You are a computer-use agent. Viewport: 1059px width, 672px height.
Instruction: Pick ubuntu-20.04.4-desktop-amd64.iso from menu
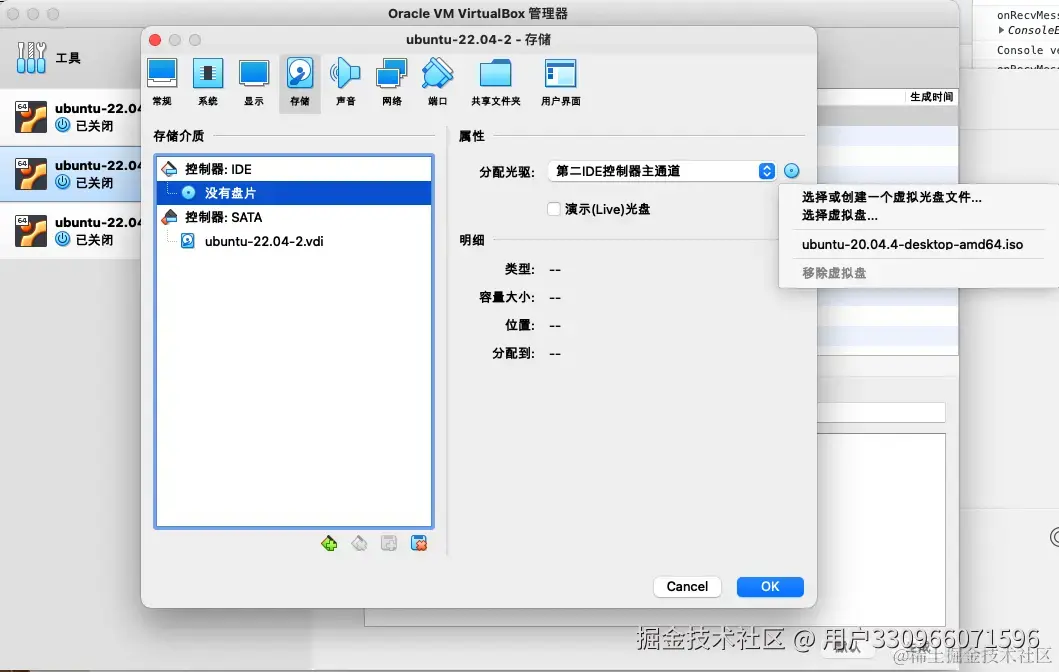[912, 244]
